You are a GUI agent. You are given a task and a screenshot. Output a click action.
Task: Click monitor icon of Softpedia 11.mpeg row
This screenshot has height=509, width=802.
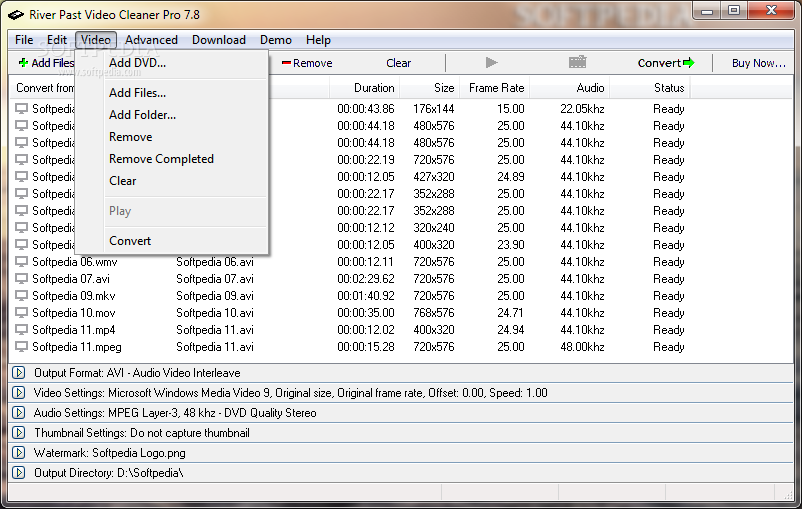point(21,347)
